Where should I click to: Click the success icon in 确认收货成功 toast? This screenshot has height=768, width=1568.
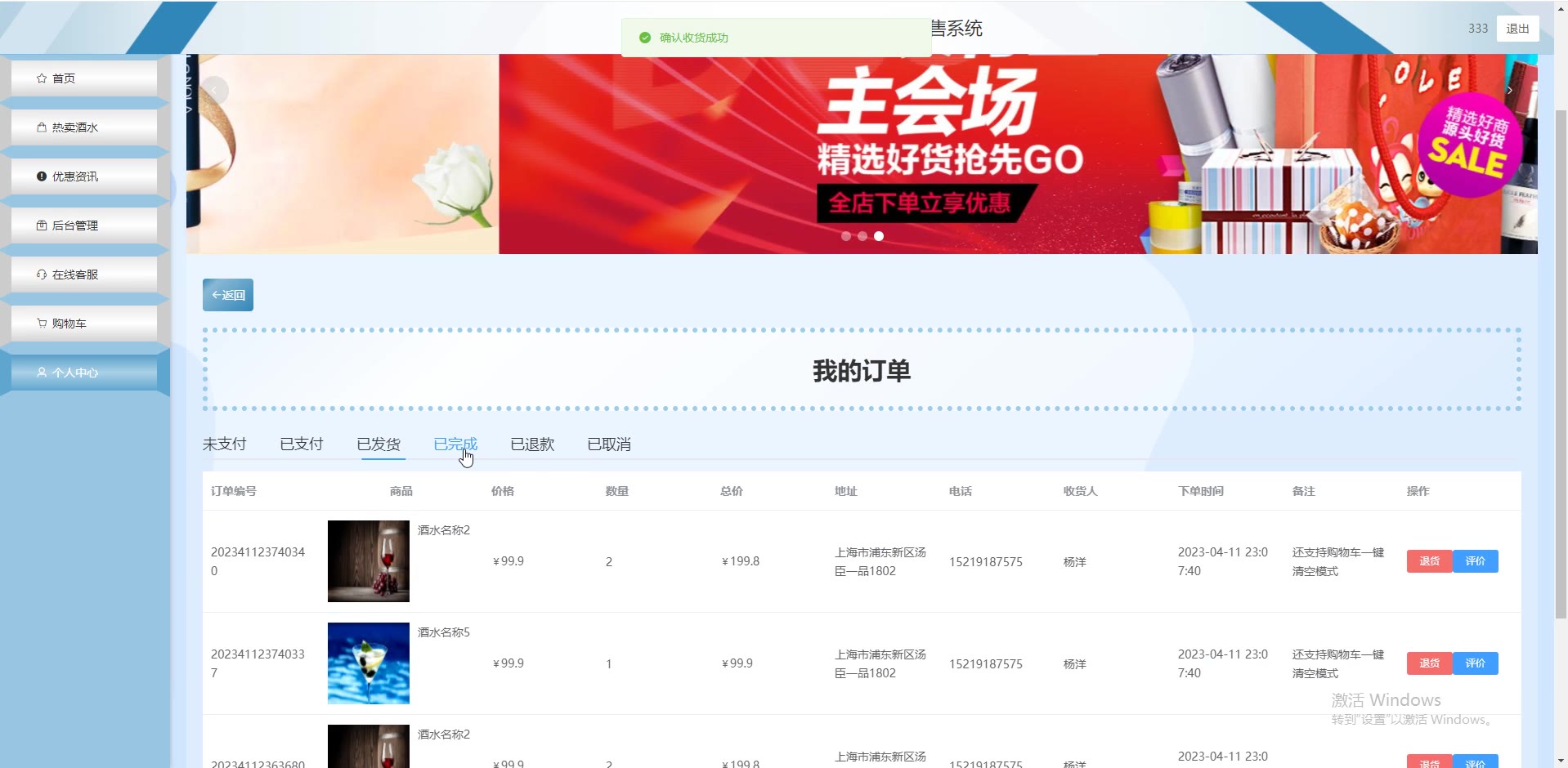[x=645, y=38]
